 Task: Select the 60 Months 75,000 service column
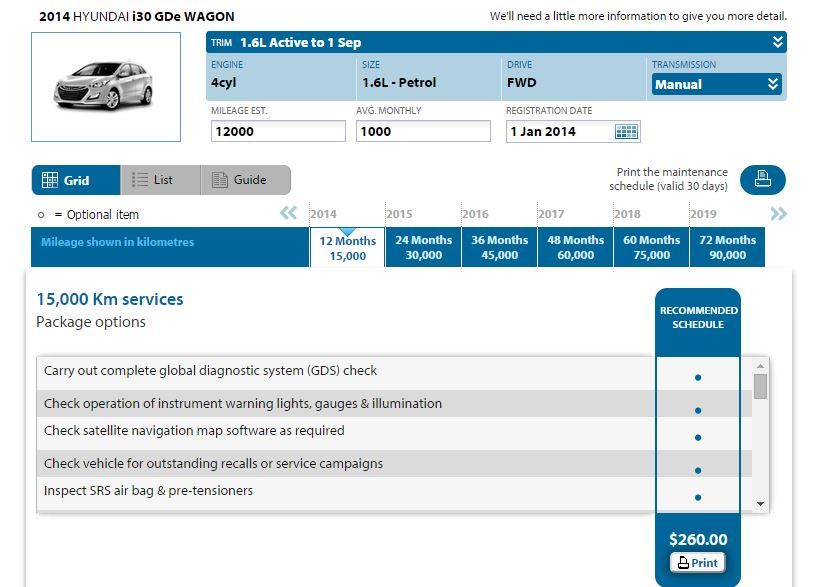click(x=652, y=247)
